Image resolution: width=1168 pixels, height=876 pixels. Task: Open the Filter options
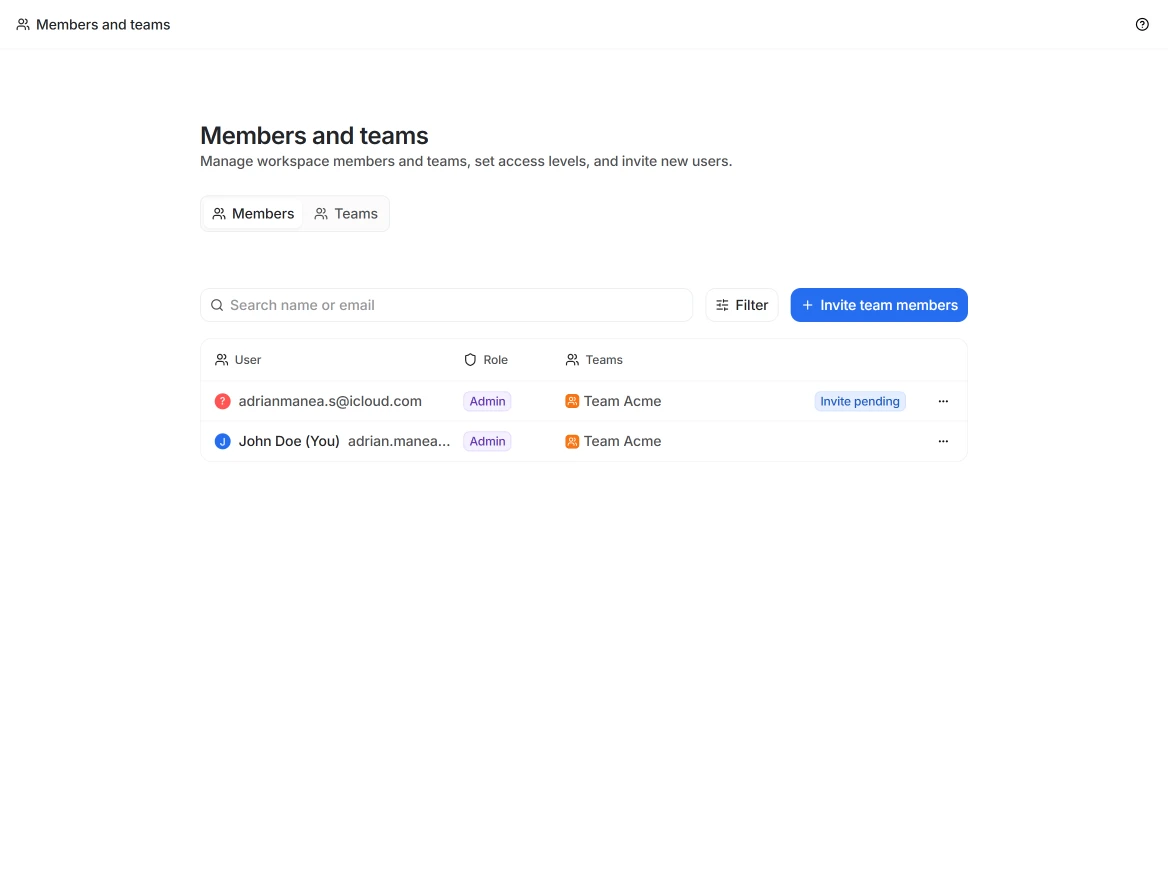742,305
